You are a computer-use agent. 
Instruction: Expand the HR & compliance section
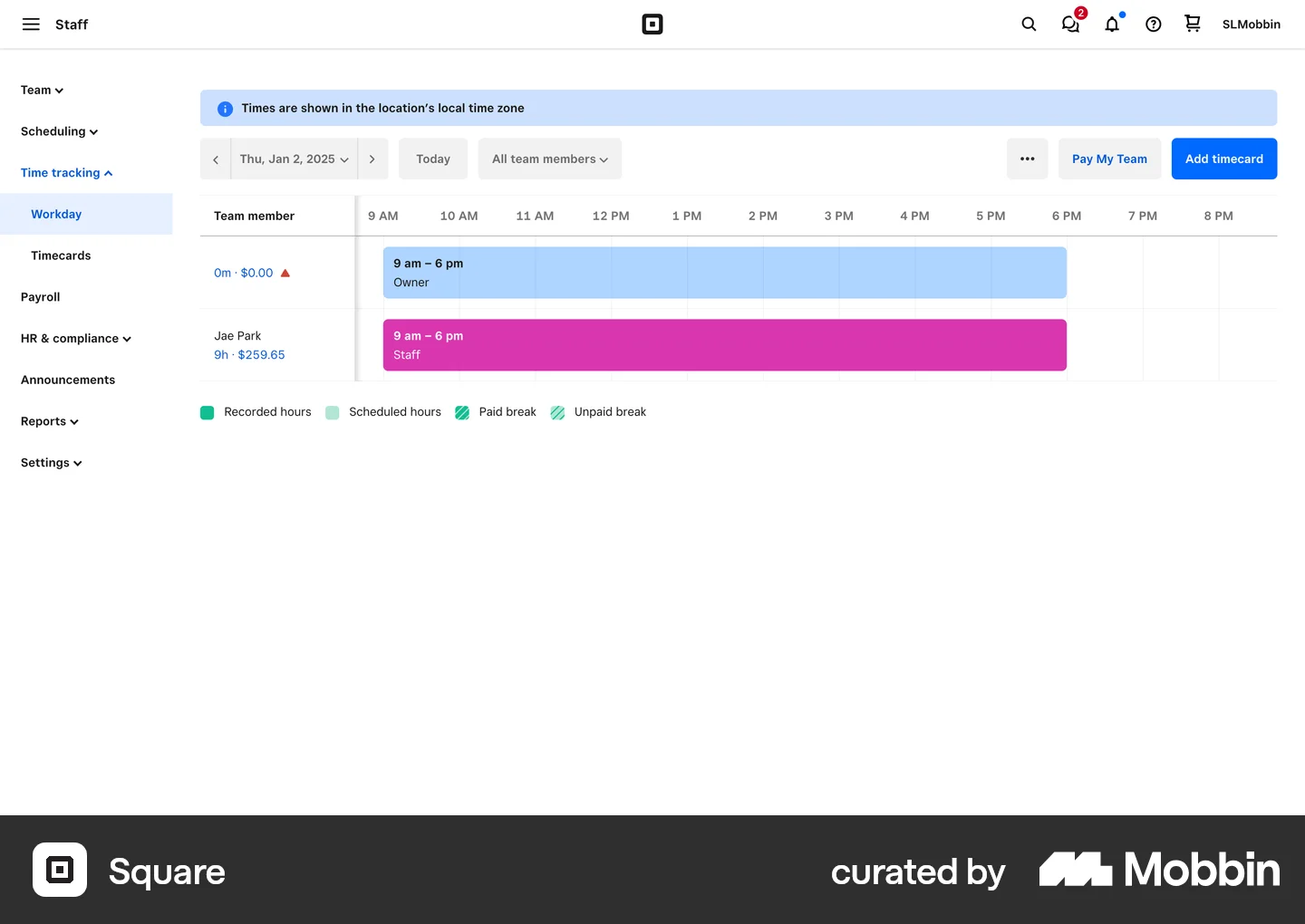click(76, 339)
